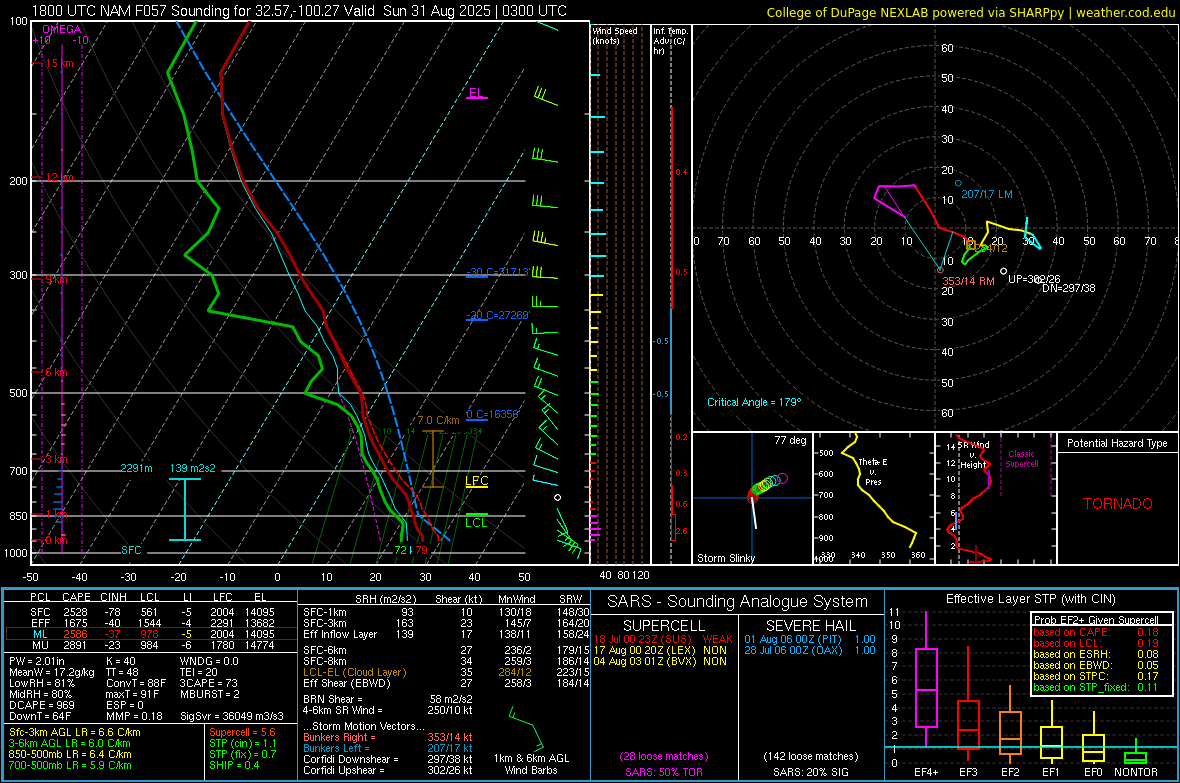The height and width of the screenshot is (783, 1180).
Task: Click the 'SFC-1km' SRH row label
Action: (x=324, y=612)
